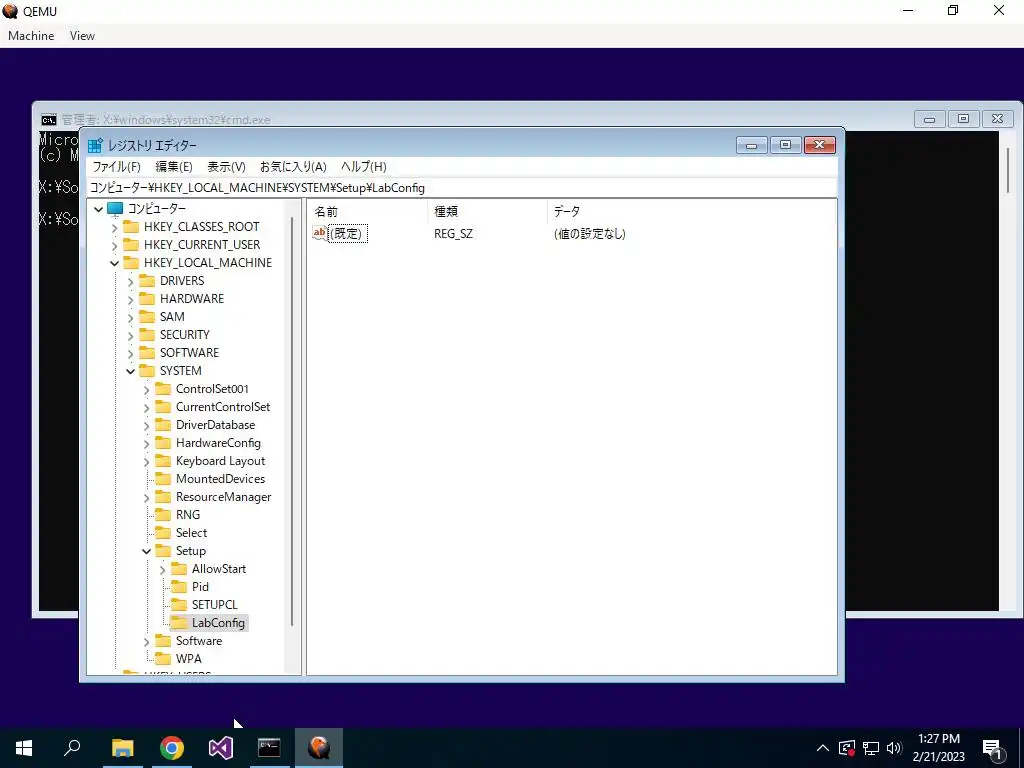The width and height of the screenshot is (1024, 768).
Task: Select the LabConfig key folder icon
Action: pyautogui.click(x=179, y=623)
